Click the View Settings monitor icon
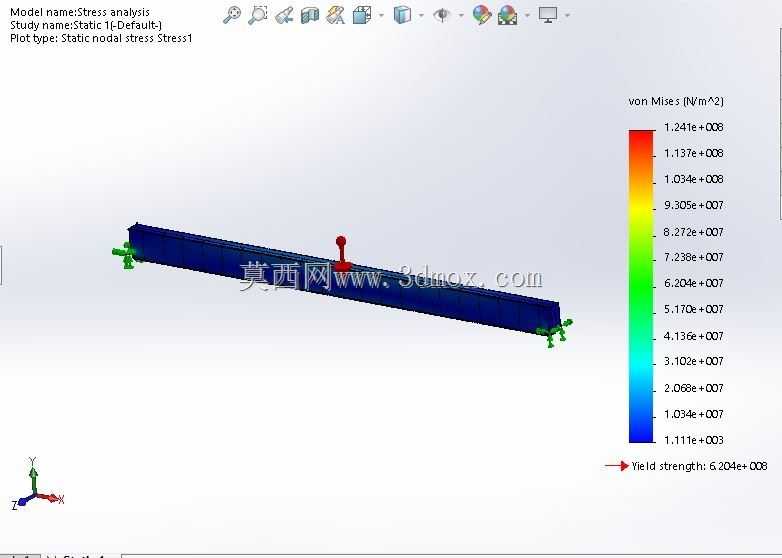This screenshot has height=558, width=782. pyautogui.click(x=548, y=14)
